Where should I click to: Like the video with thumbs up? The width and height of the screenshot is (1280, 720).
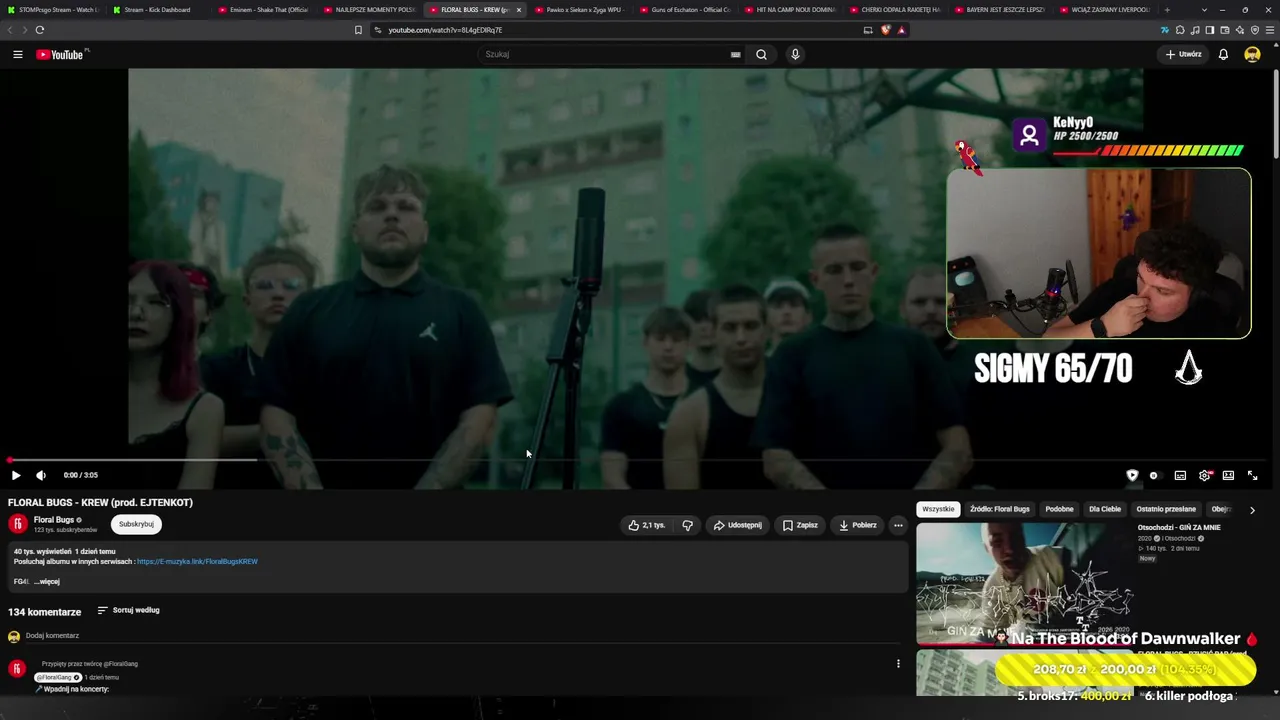point(646,525)
